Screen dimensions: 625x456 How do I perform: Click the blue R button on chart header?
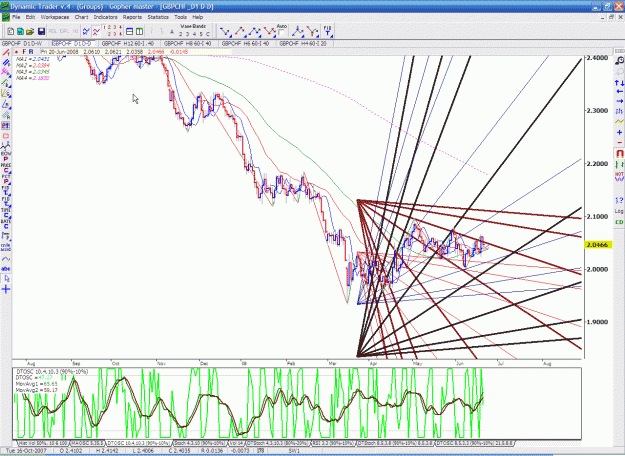pyautogui.click(x=31, y=52)
